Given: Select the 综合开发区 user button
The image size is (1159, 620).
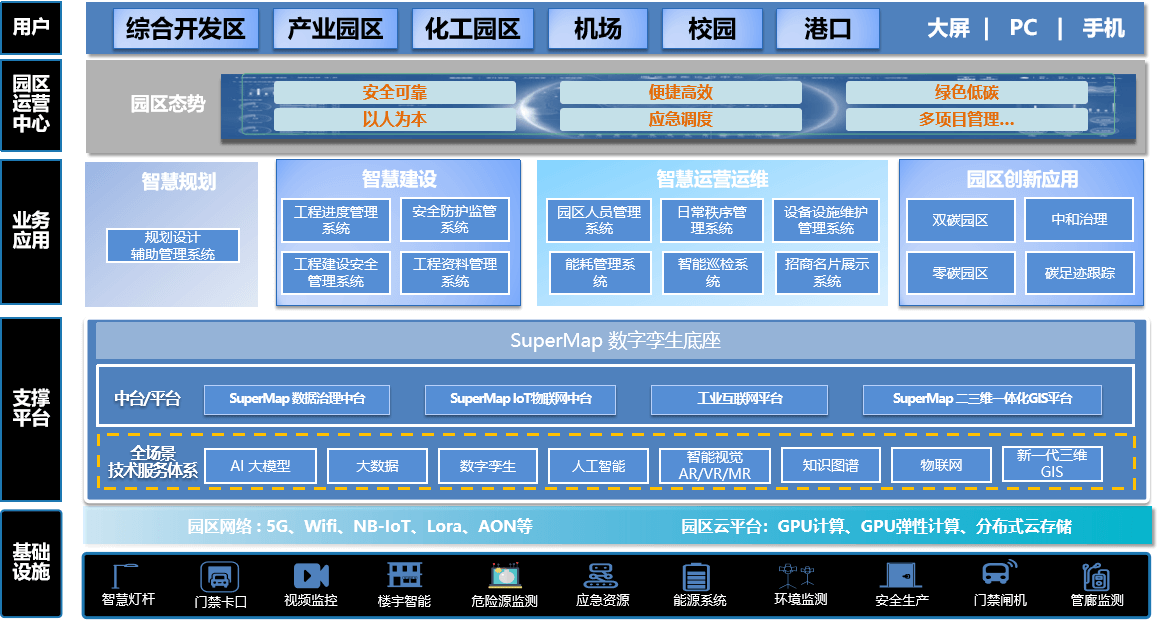Looking at the screenshot, I should 186,29.
